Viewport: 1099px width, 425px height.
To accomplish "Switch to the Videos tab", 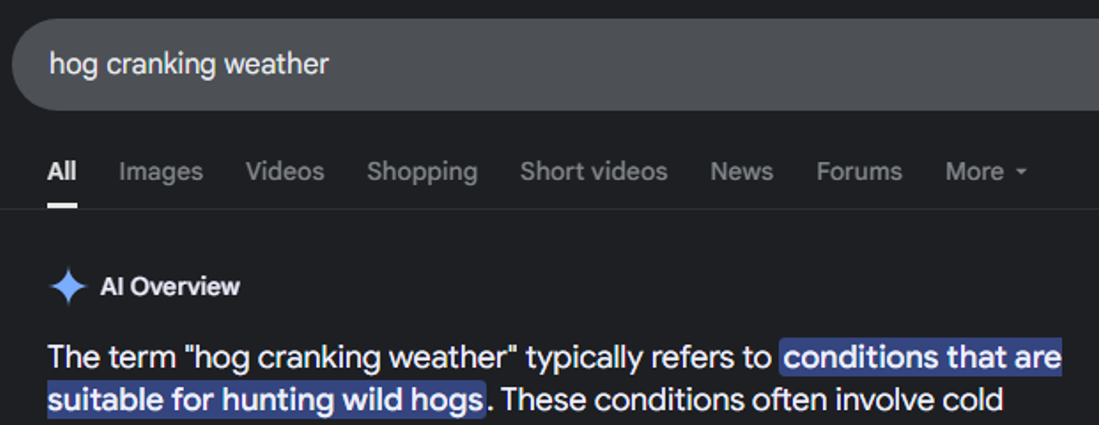I will 285,172.
